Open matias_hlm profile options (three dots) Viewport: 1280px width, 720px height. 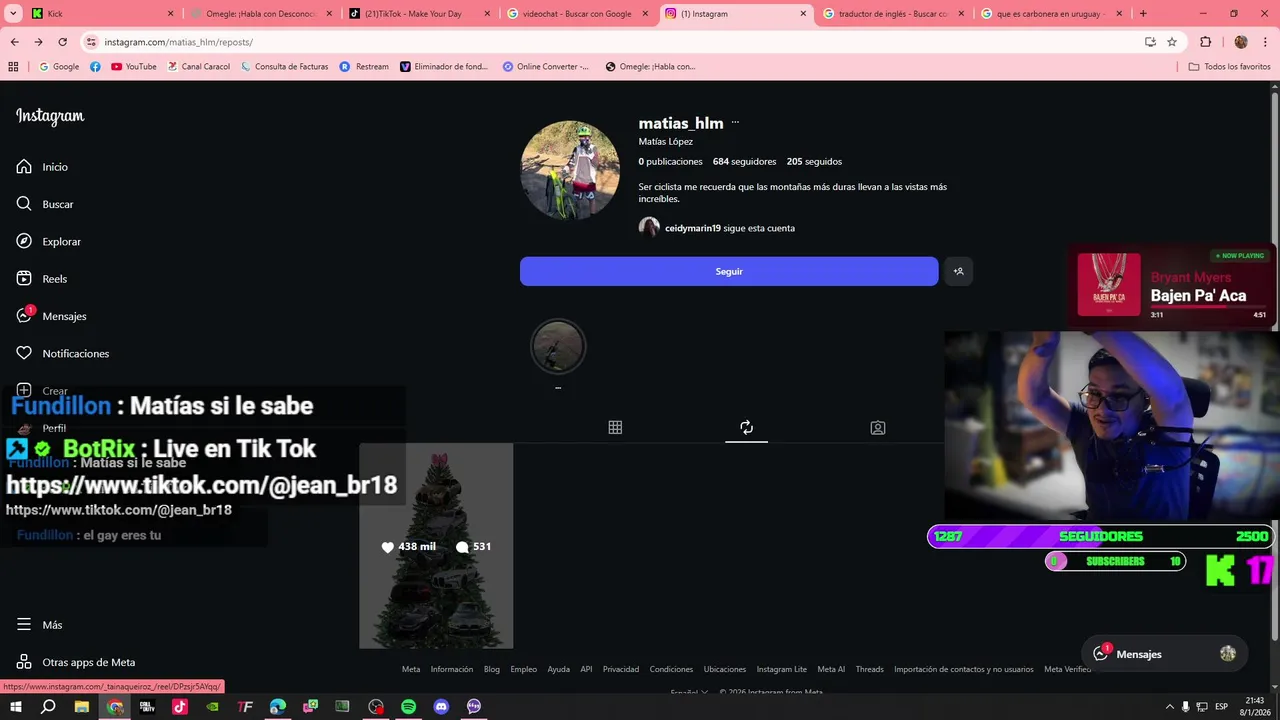pos(735,123)
